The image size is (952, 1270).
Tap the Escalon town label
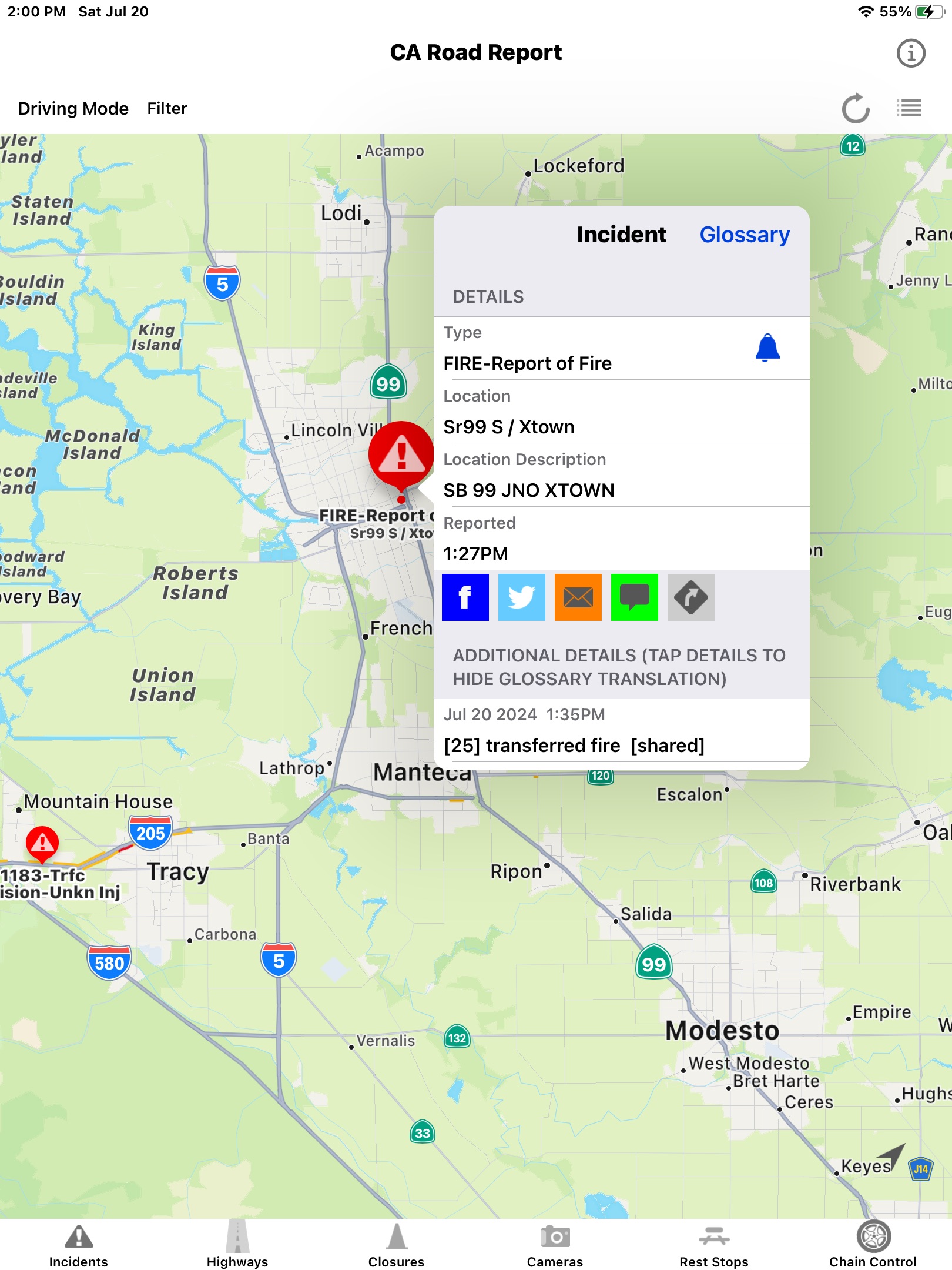689,795
